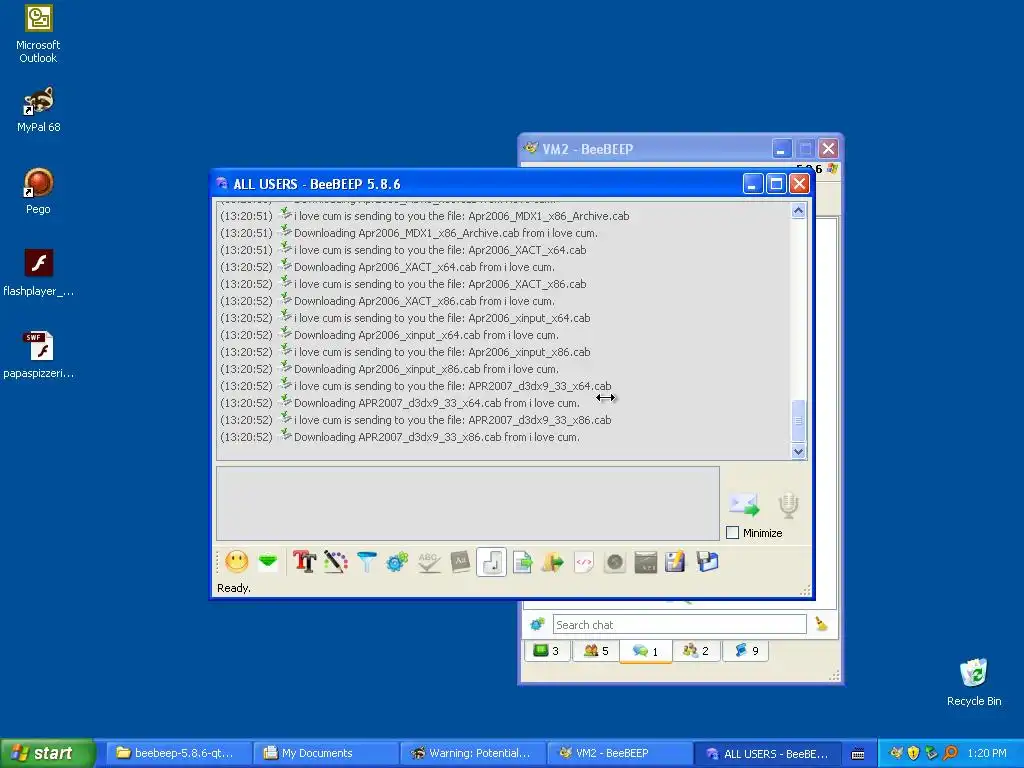Click line 'Downloading Apr2006_xinput_x64.cab from i love cum.'
Image resolution: width=1024 pixels, height=768 pixels.
pyautogui.click(x=426, y=335)
